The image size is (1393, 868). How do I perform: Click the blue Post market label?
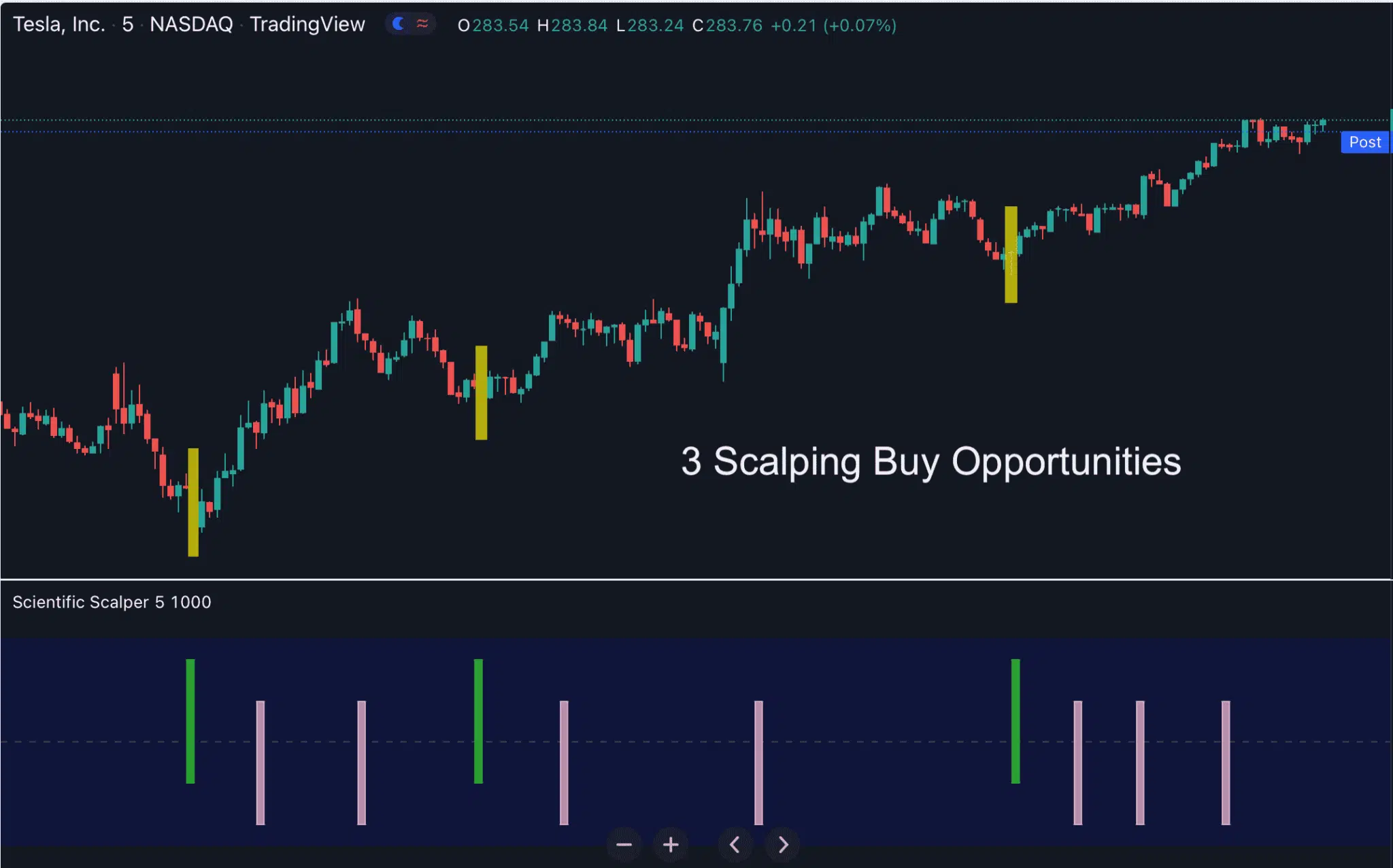[1364, 142]
